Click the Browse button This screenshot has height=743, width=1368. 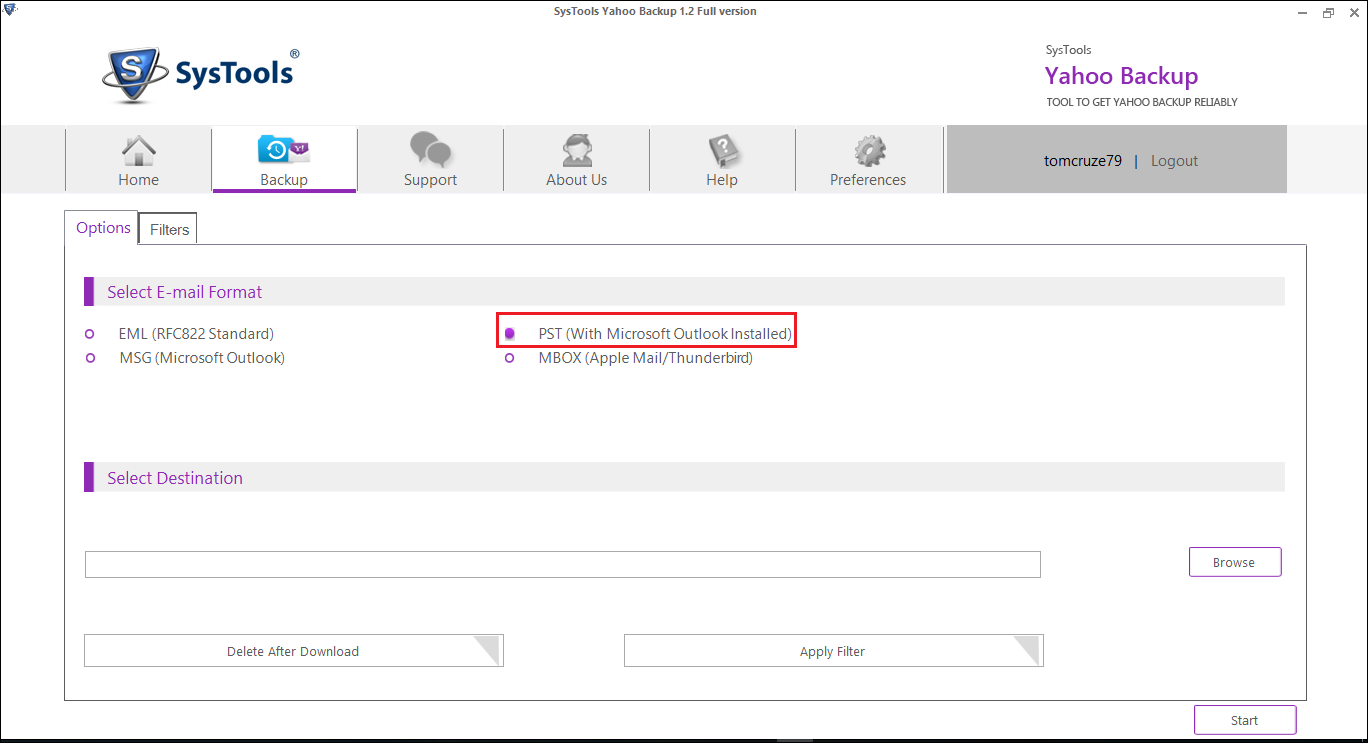(x=1235, y=562)
